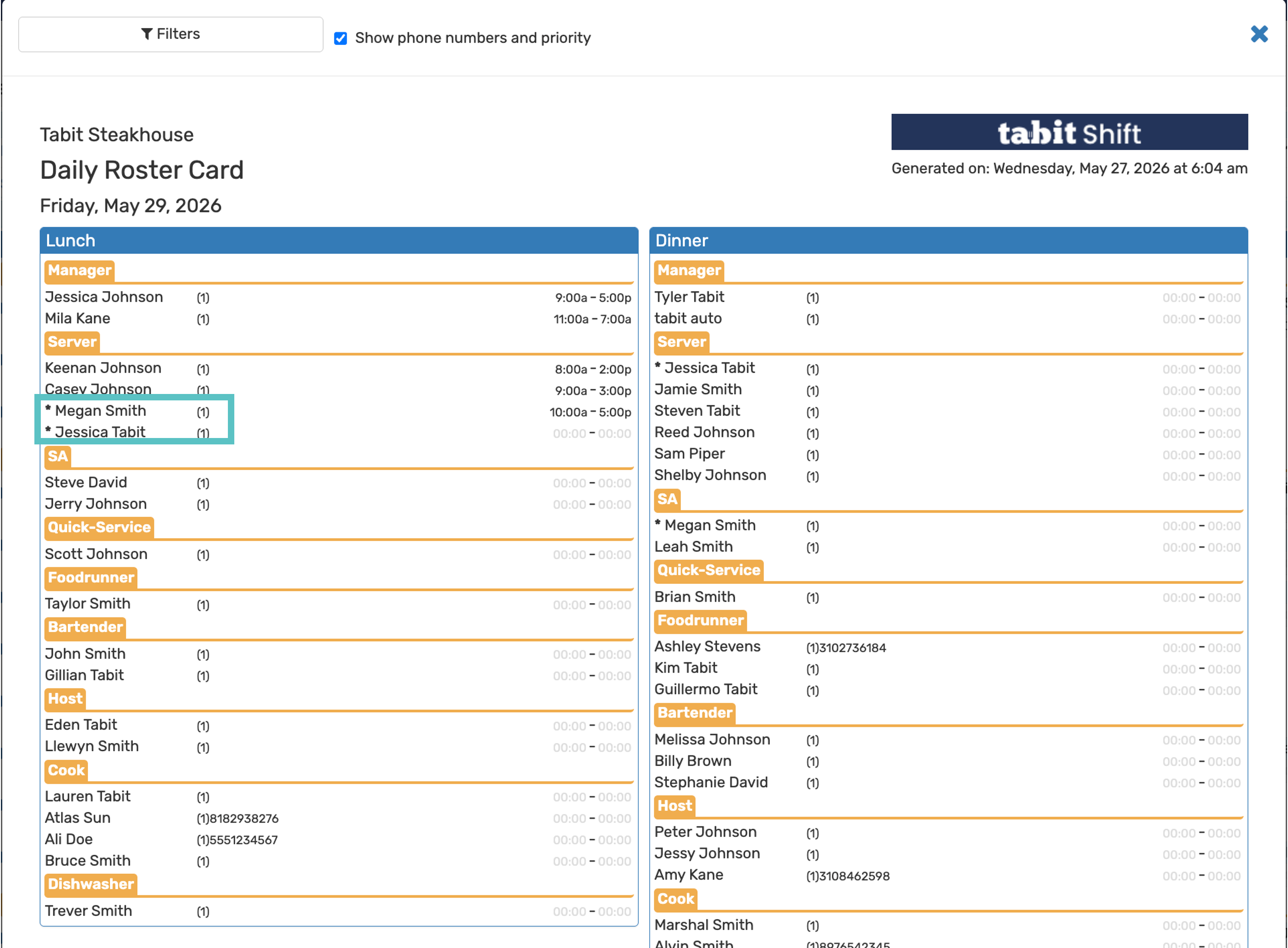Close the roster card with X icon

1259,34
